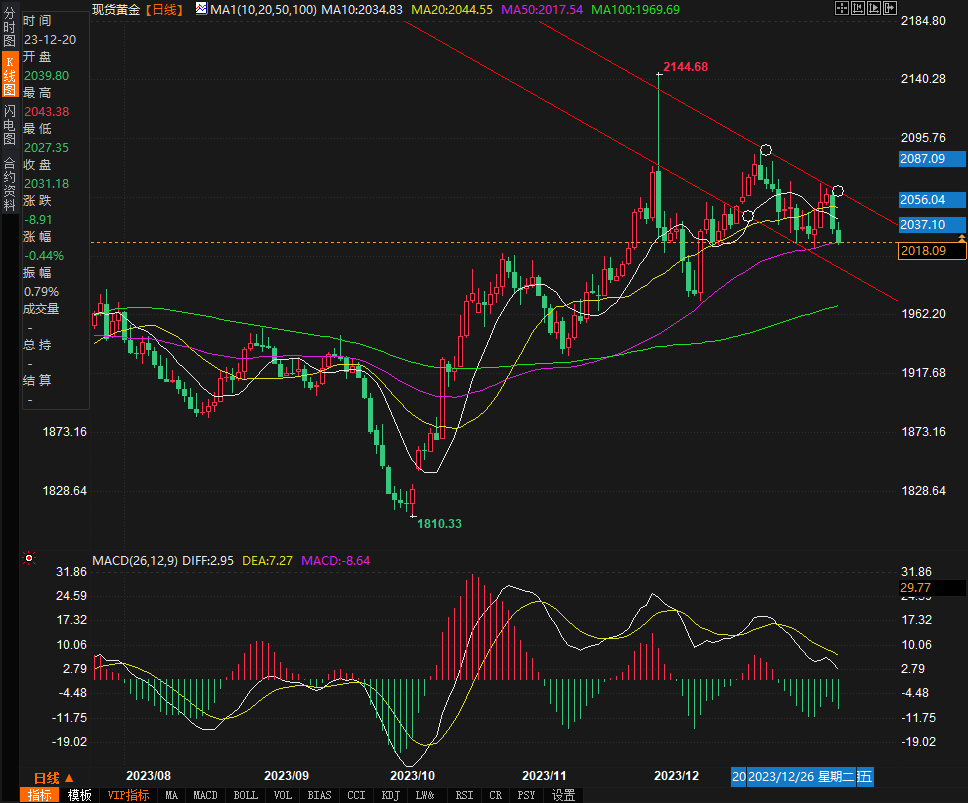Viewport: 968px width, 803px height.
Task: Click the 设置 button in indicator bar
Action: 564,795
